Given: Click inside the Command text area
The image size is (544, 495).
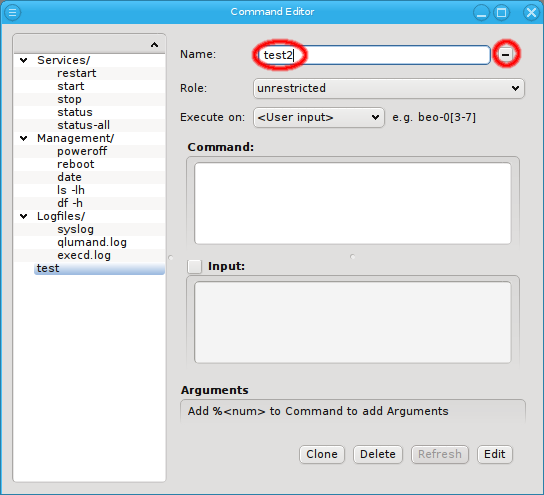Looking at the screenshot, I should point(352,203).
